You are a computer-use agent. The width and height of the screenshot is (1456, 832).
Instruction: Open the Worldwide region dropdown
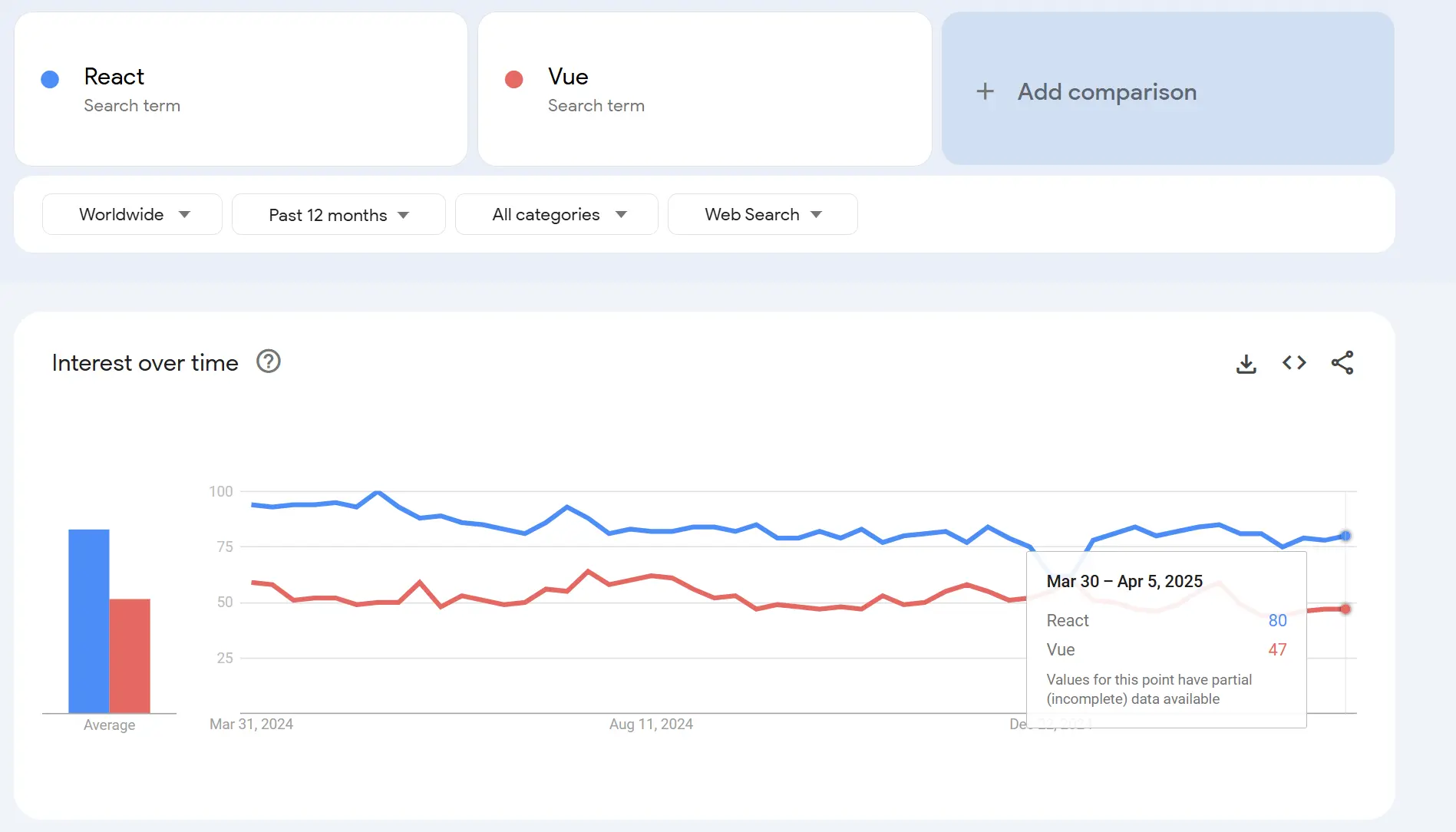click(132, 214)
